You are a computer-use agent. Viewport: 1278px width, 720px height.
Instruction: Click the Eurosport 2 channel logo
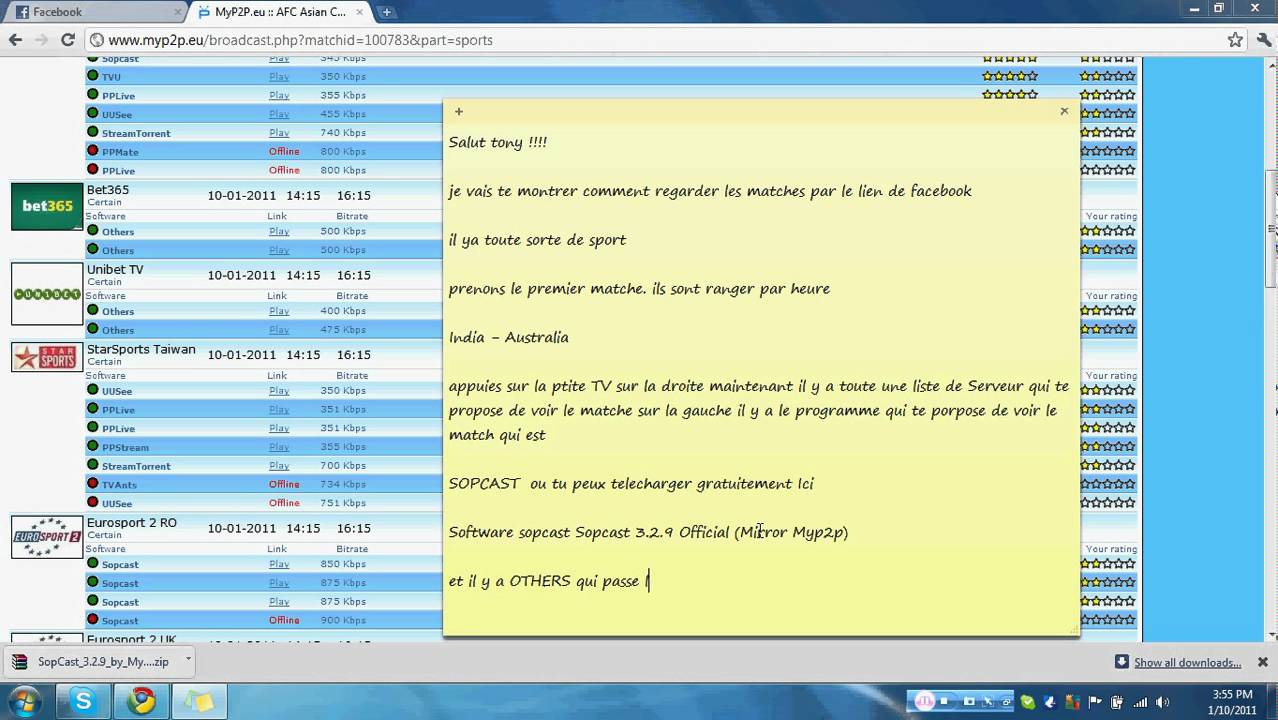[x=47, y=537]
